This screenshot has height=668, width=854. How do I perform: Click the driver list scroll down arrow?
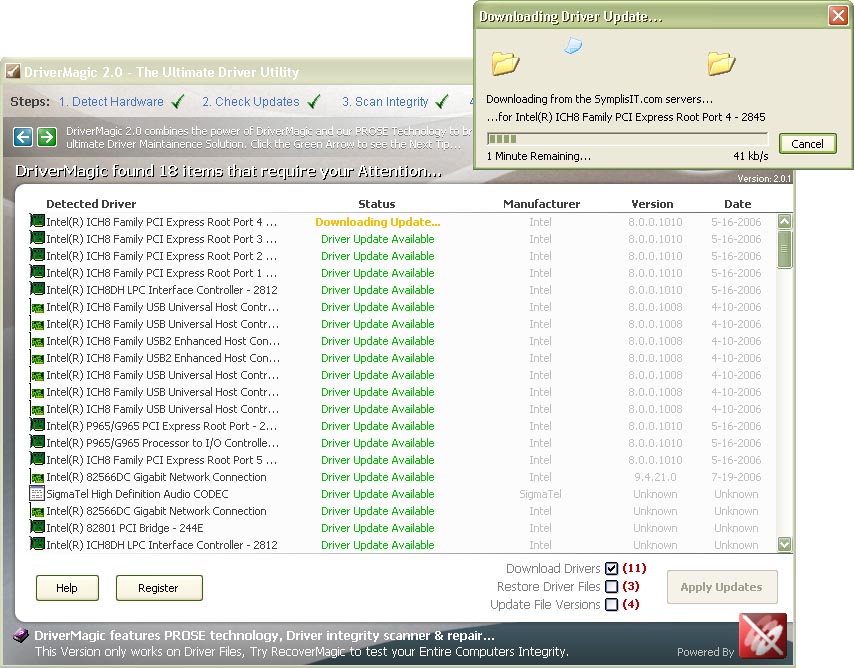[784, 544]
